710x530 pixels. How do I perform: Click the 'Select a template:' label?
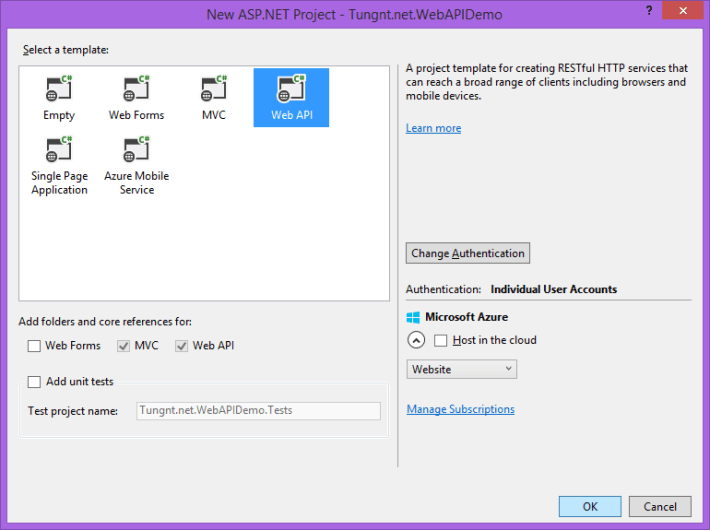[66, 50]
